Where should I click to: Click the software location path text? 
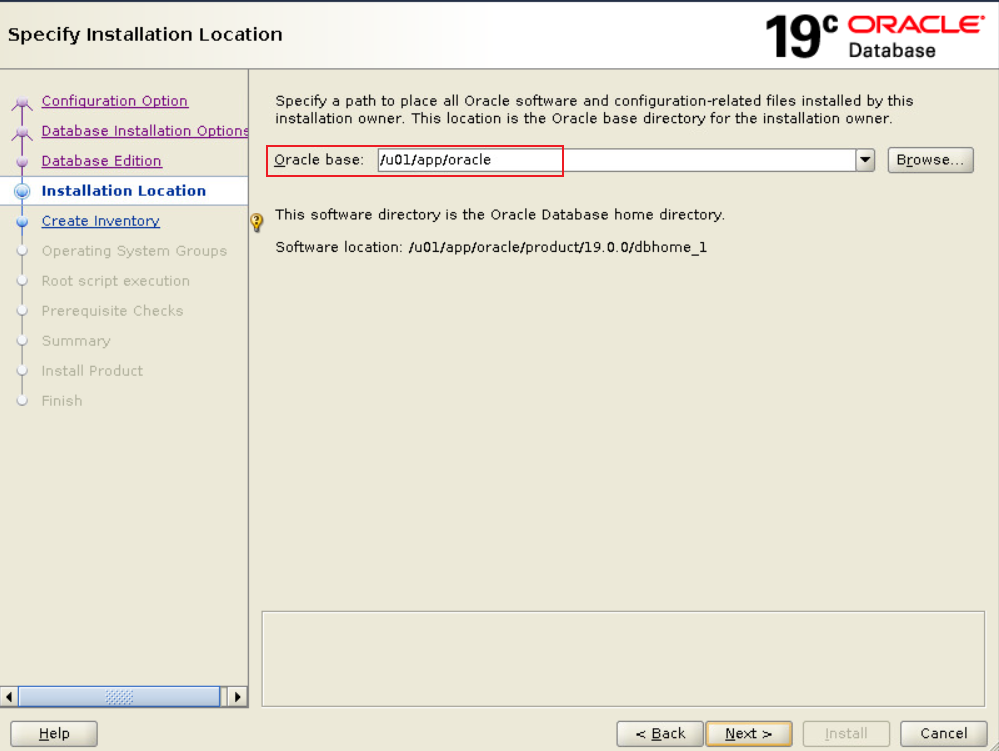click(557, 247)
